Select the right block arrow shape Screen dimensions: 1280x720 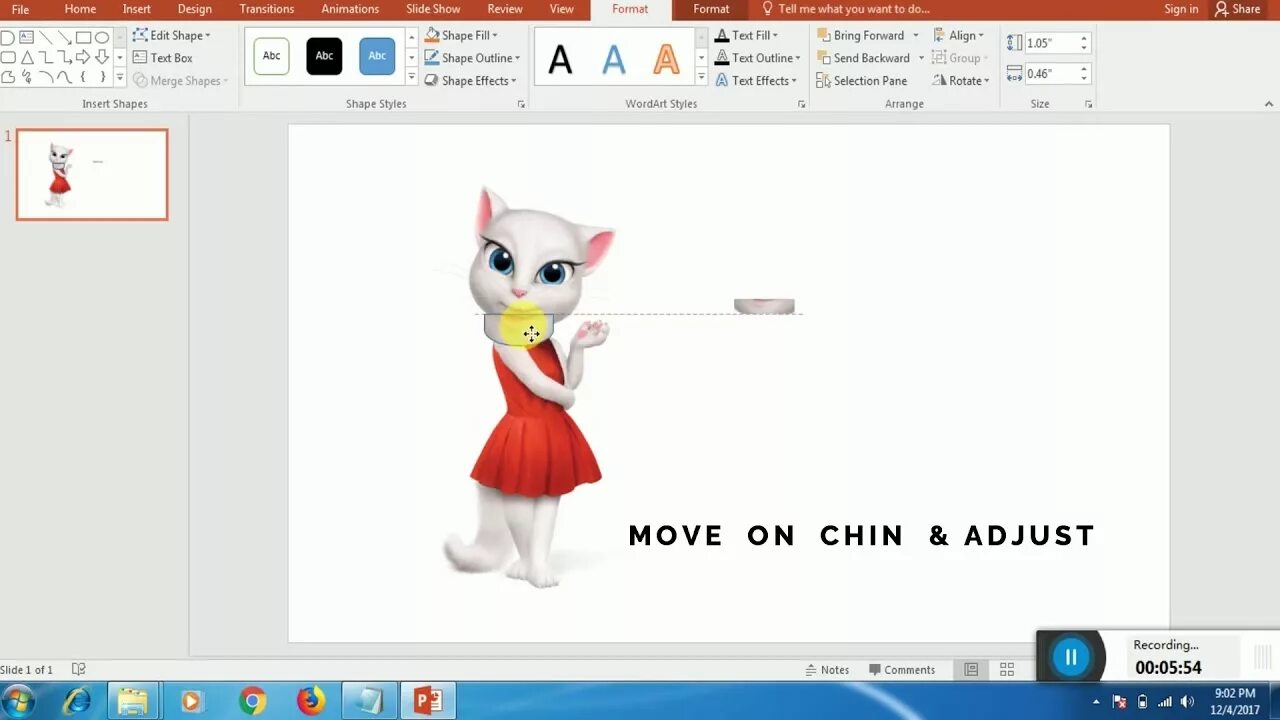83,57
